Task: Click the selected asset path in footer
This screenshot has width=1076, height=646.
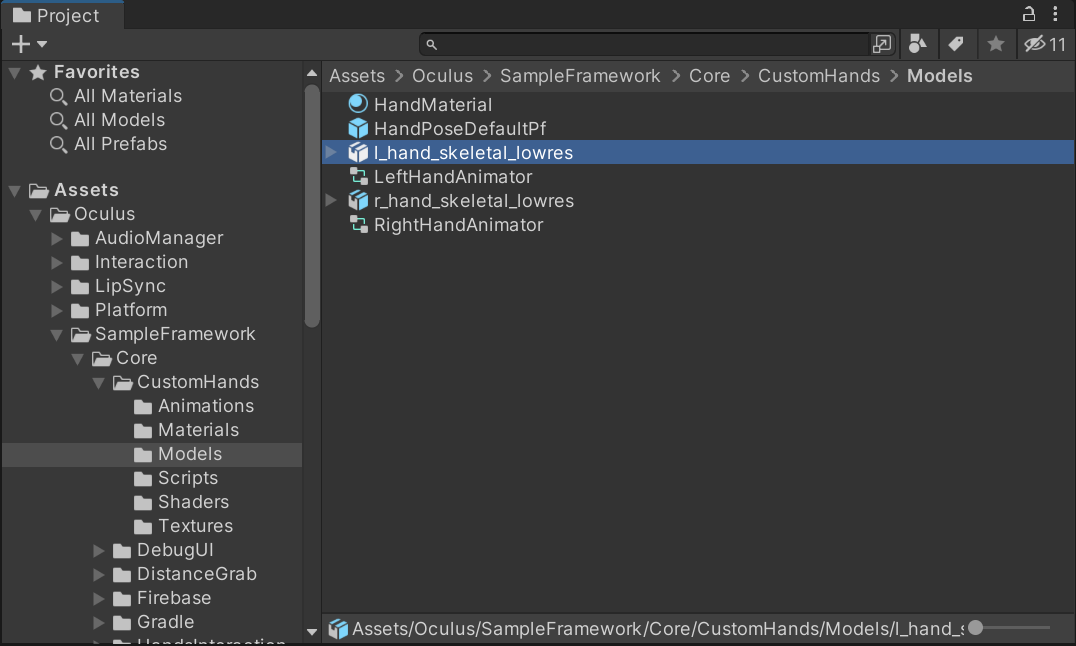Action: pos(657,629)
